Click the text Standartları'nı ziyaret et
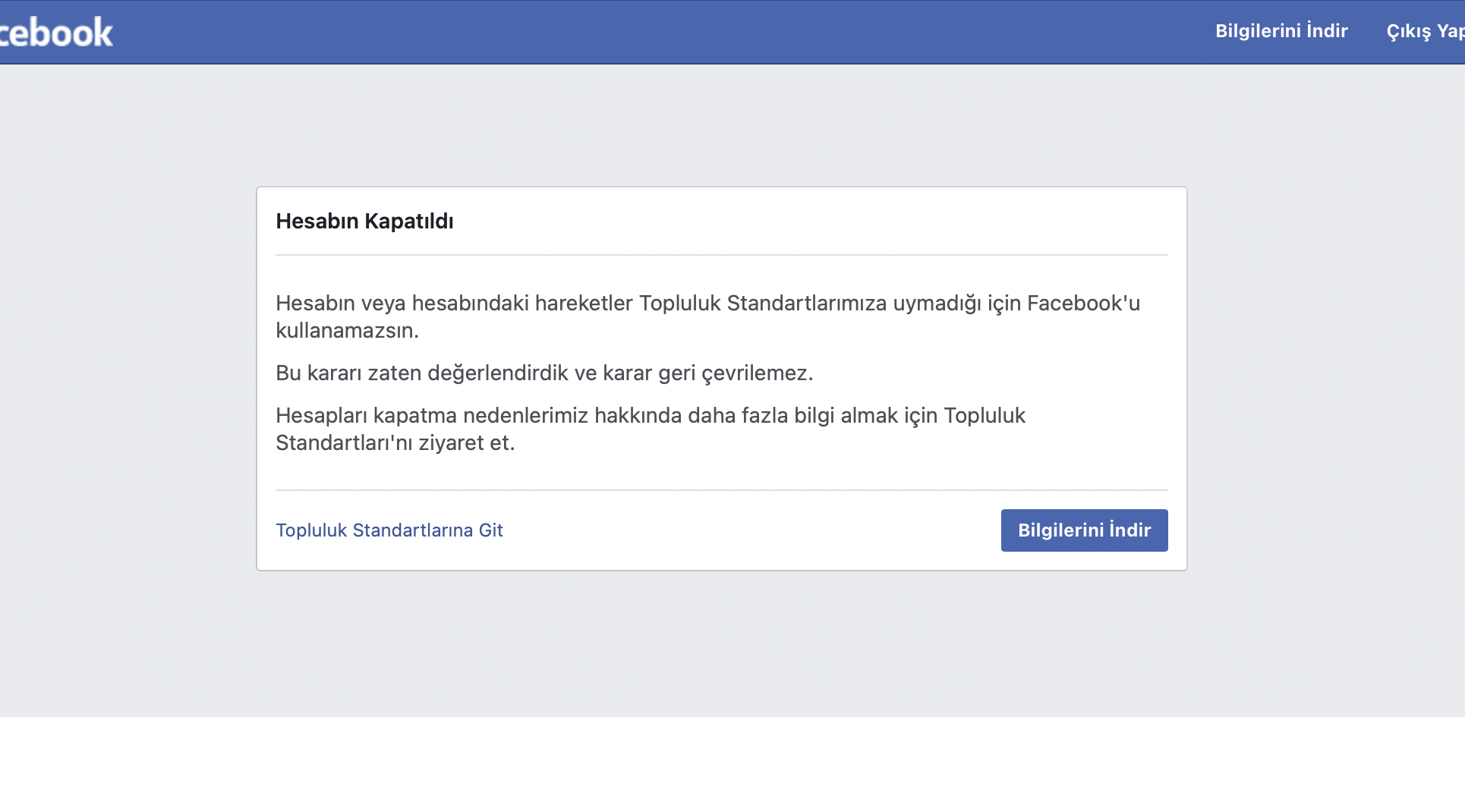This screenshot has height=812, width=1465. pyautogui.click(x=395, y=443)
